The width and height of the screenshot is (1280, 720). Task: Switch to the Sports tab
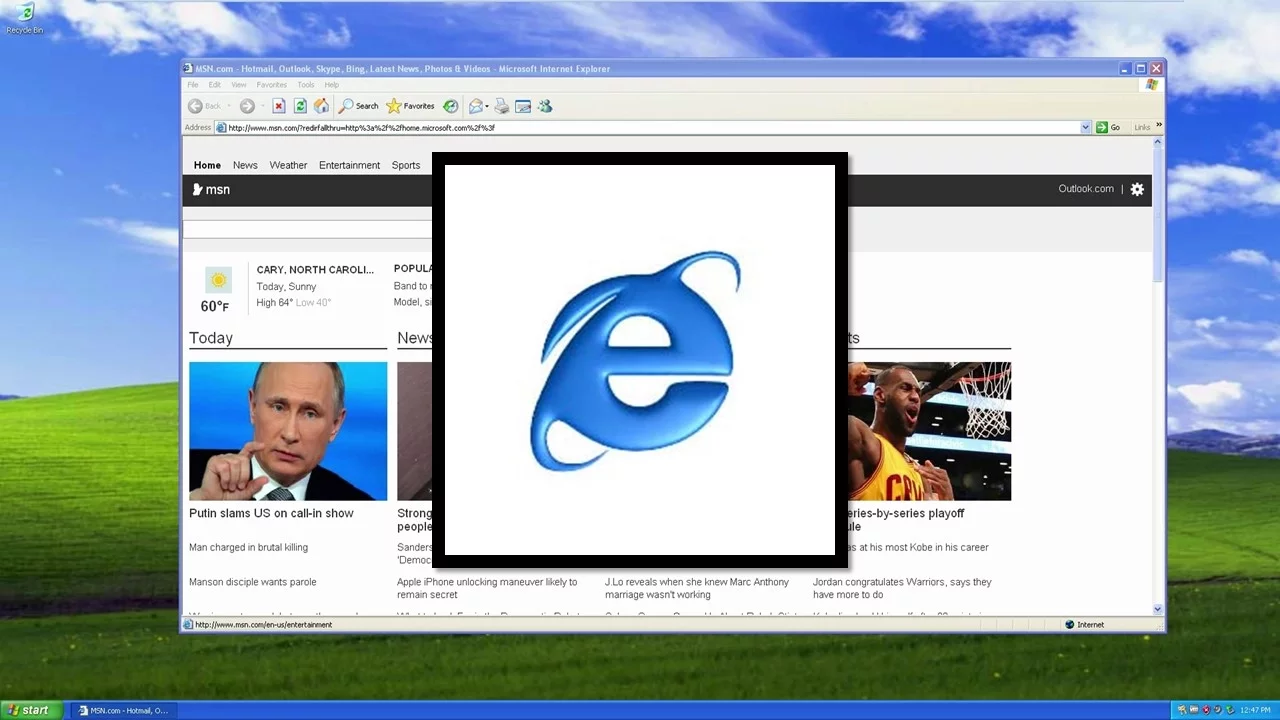tap(406, 165)
